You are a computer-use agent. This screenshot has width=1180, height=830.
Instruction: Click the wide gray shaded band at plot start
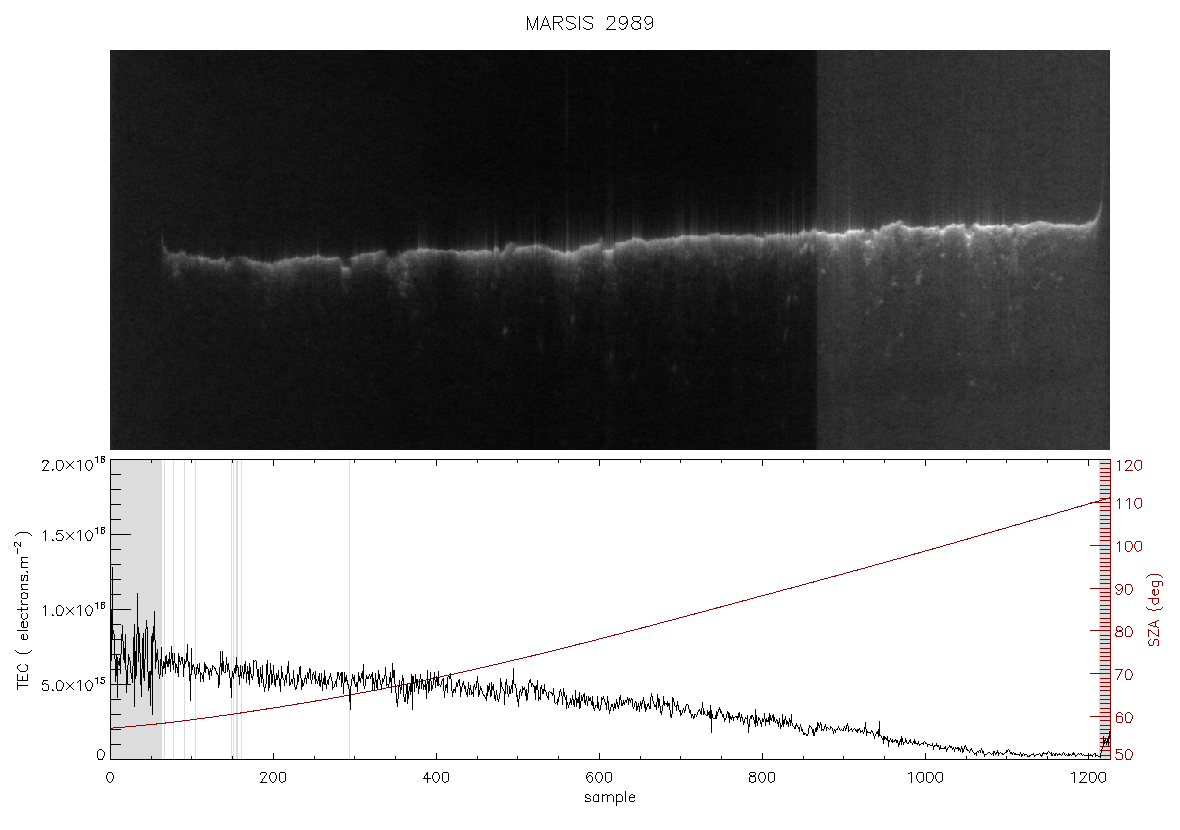click(x=136, y=609)
